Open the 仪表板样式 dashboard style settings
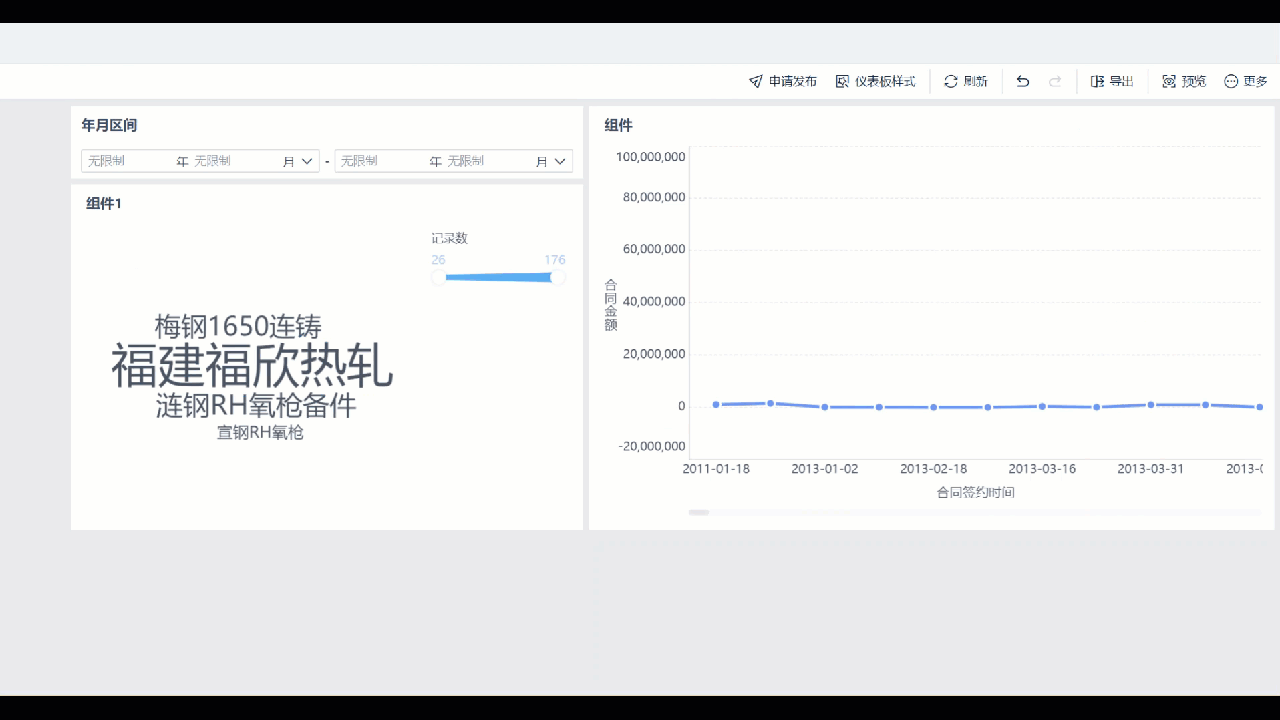The height and width of the screenshot is (720, 1280). coord(875,81)
